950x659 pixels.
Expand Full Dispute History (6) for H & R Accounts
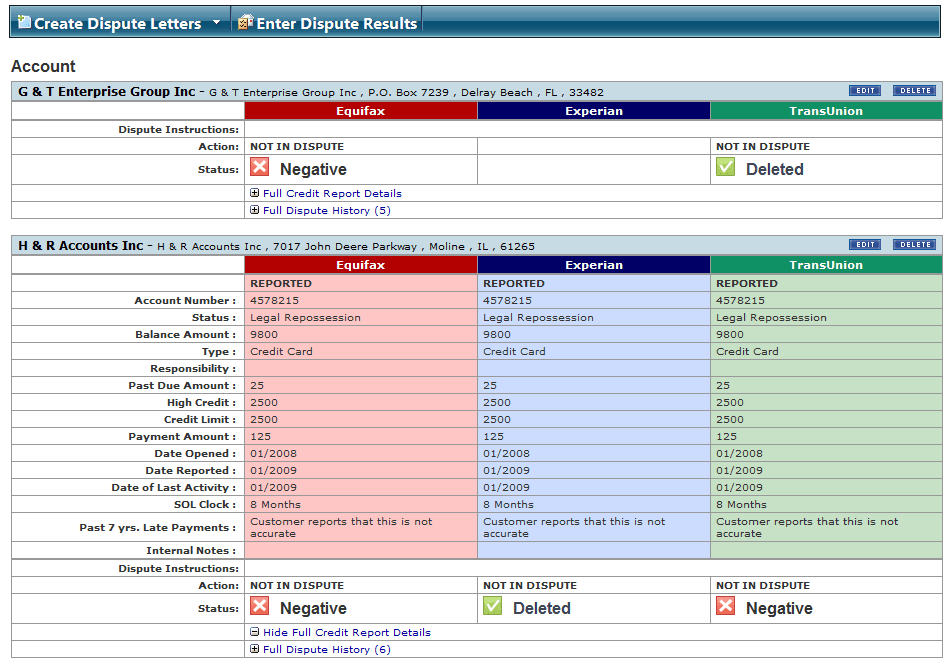point(256,649)
